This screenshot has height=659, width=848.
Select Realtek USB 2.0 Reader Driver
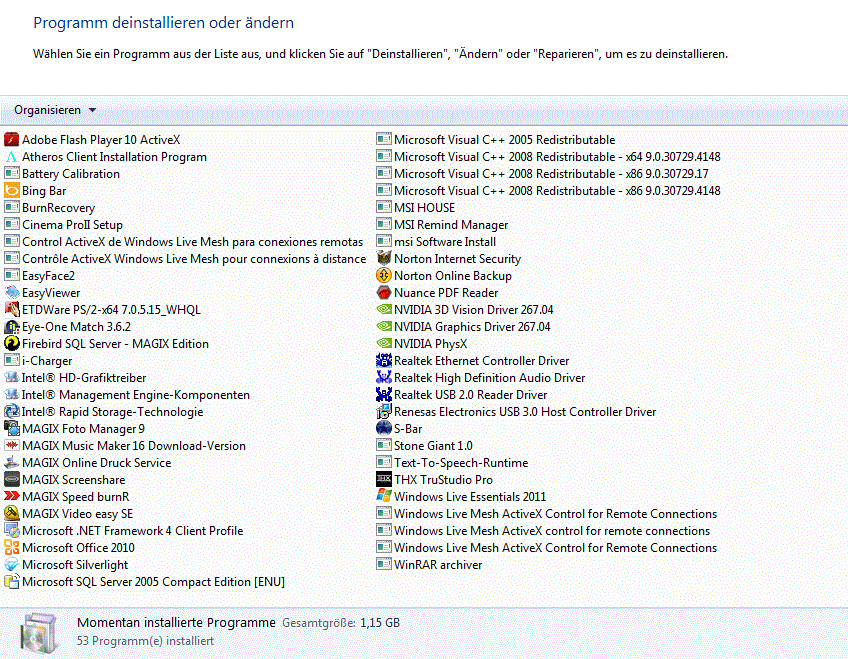pyautogui.click(x=461, y=395)
